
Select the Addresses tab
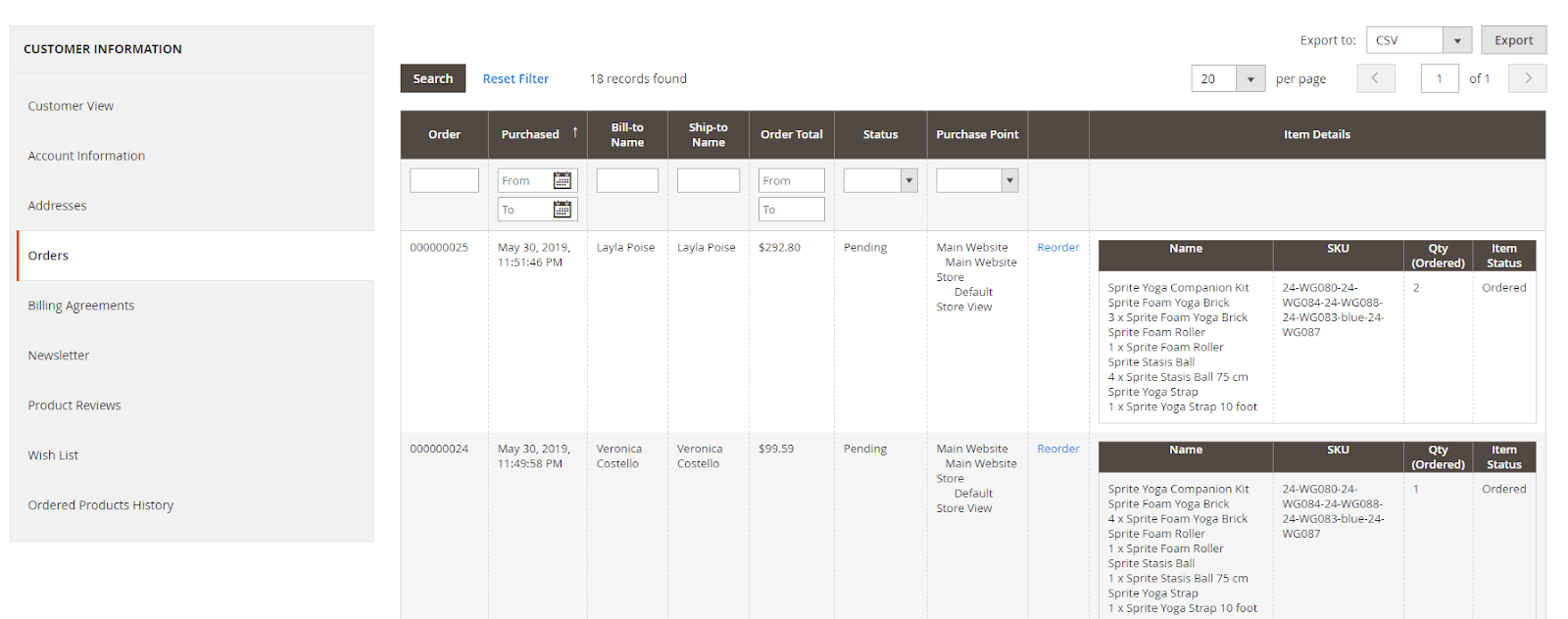57,206
